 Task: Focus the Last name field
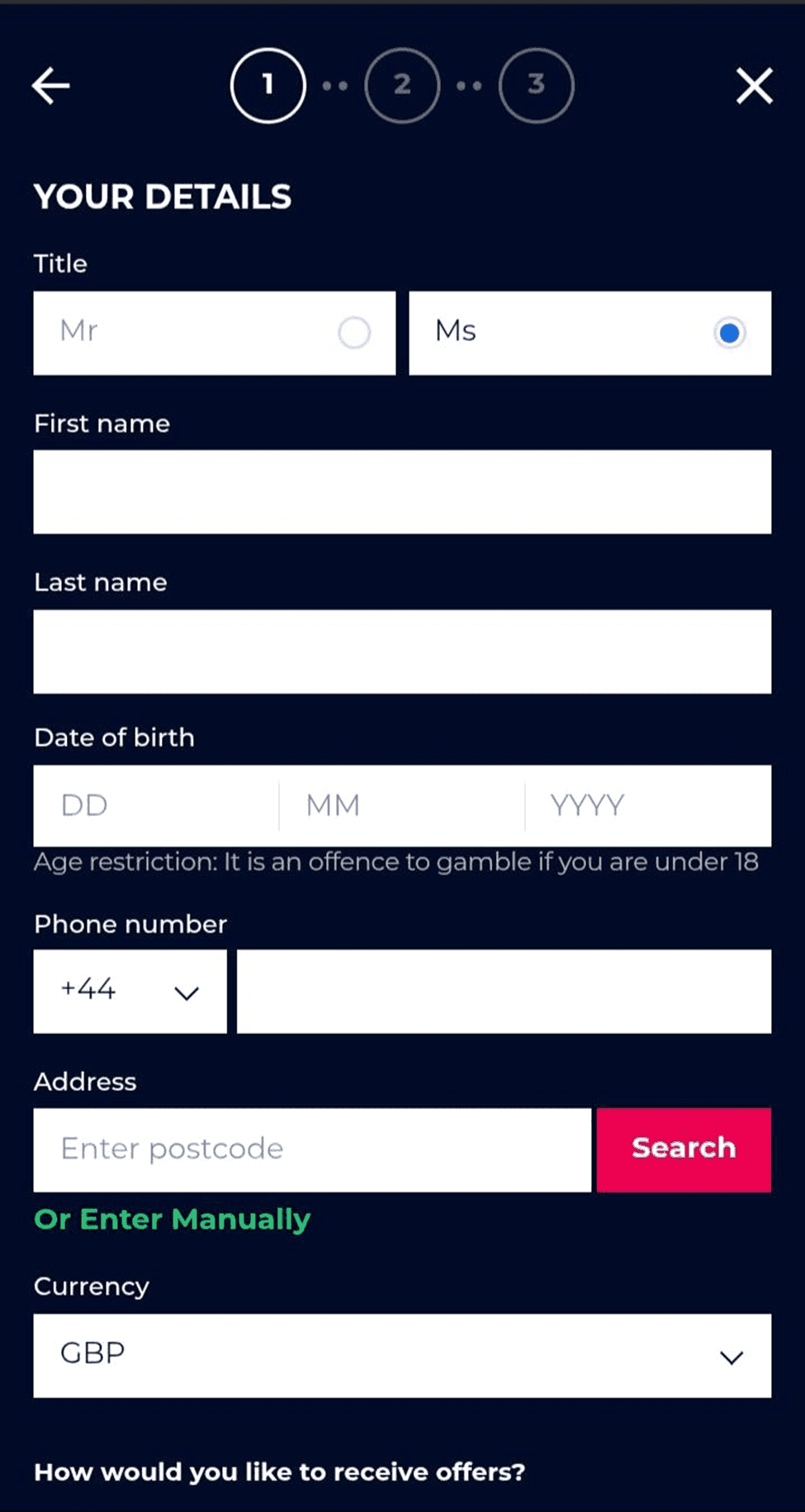point(402,652)
